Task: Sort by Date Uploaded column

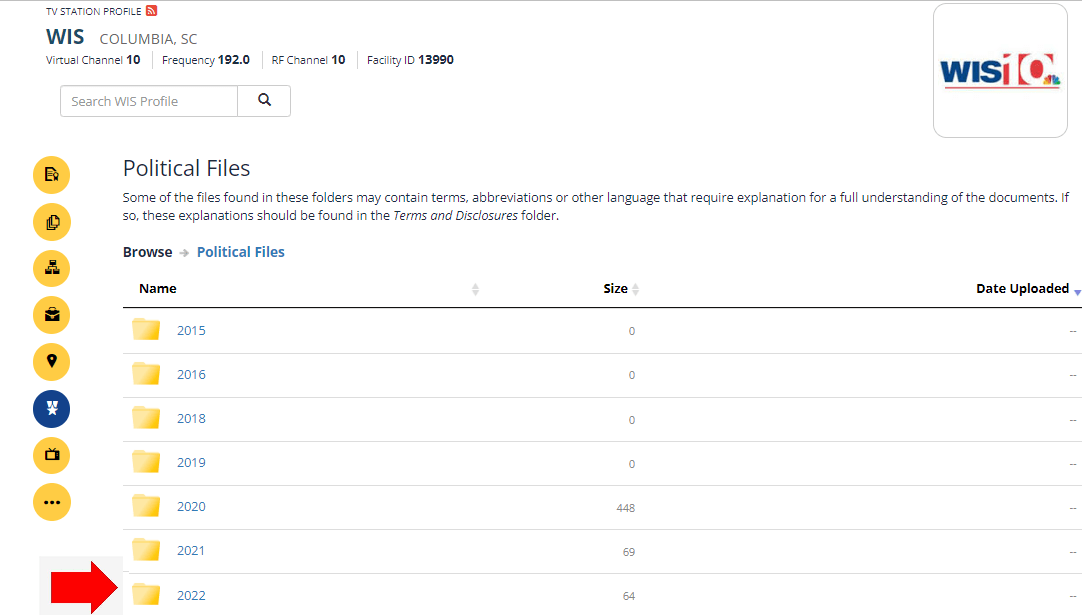Action: click(1022, 289)
